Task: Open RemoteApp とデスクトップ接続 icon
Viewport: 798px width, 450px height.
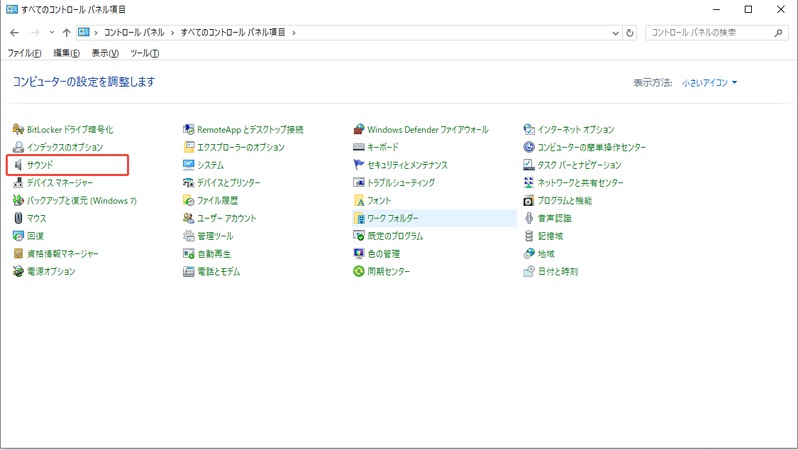Action: click(189, 129)
